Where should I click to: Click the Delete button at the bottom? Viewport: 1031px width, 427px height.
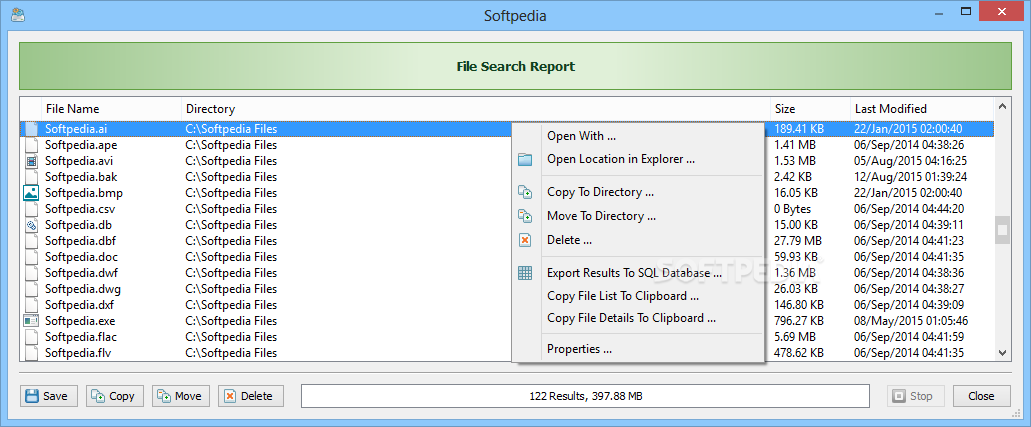pyautogui.click(x=251, y=396)
